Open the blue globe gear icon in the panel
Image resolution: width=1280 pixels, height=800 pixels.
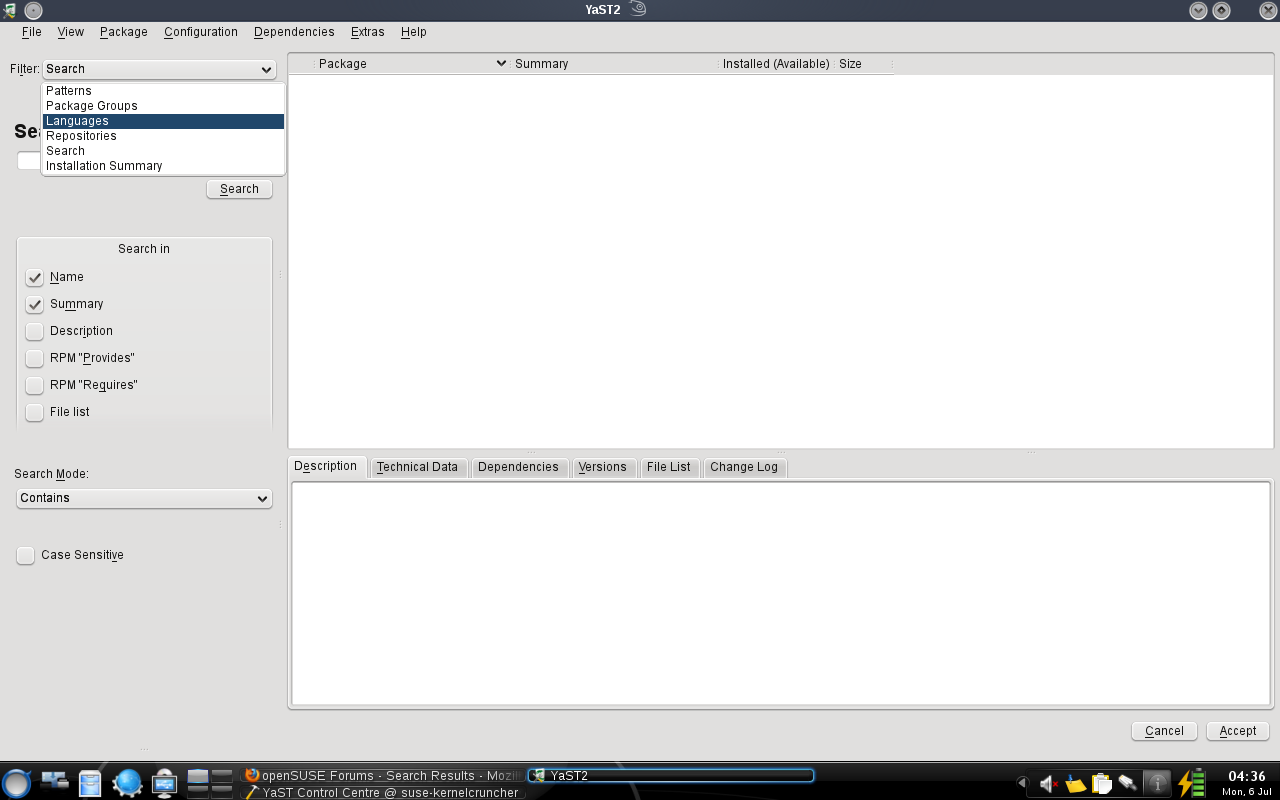pos(128,782)
